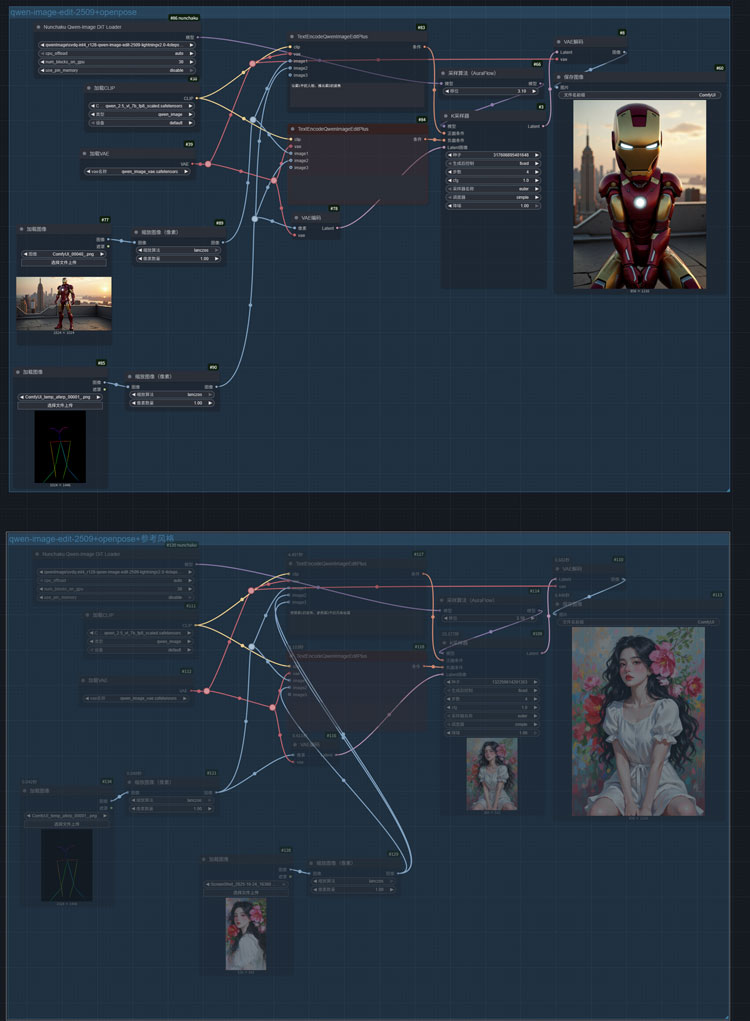Toggle use_pin_memory in DiT Loader node #86
This screenshot has height=1021, width=750.
[117, 71]
